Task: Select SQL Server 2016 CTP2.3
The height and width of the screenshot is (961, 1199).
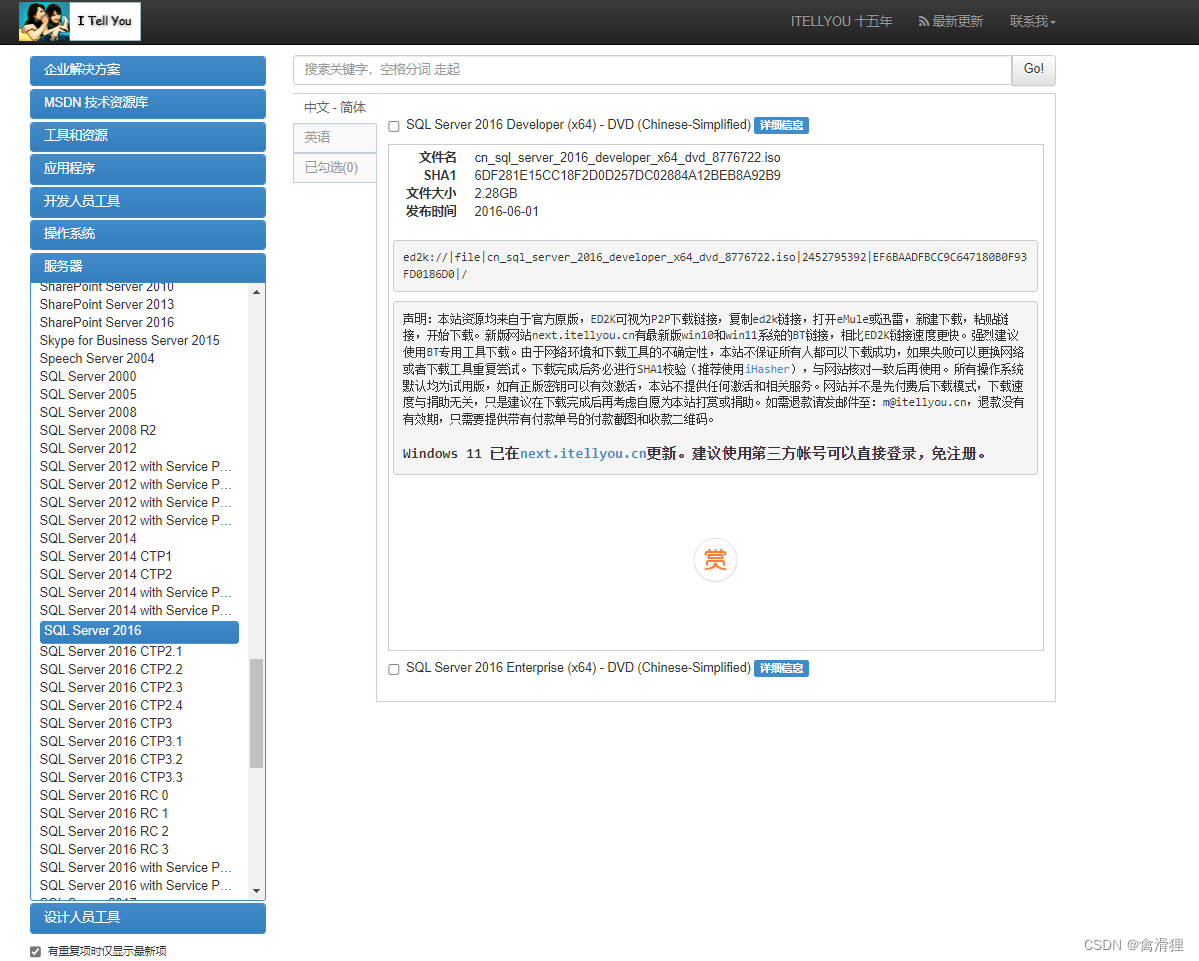Action: 111,687
